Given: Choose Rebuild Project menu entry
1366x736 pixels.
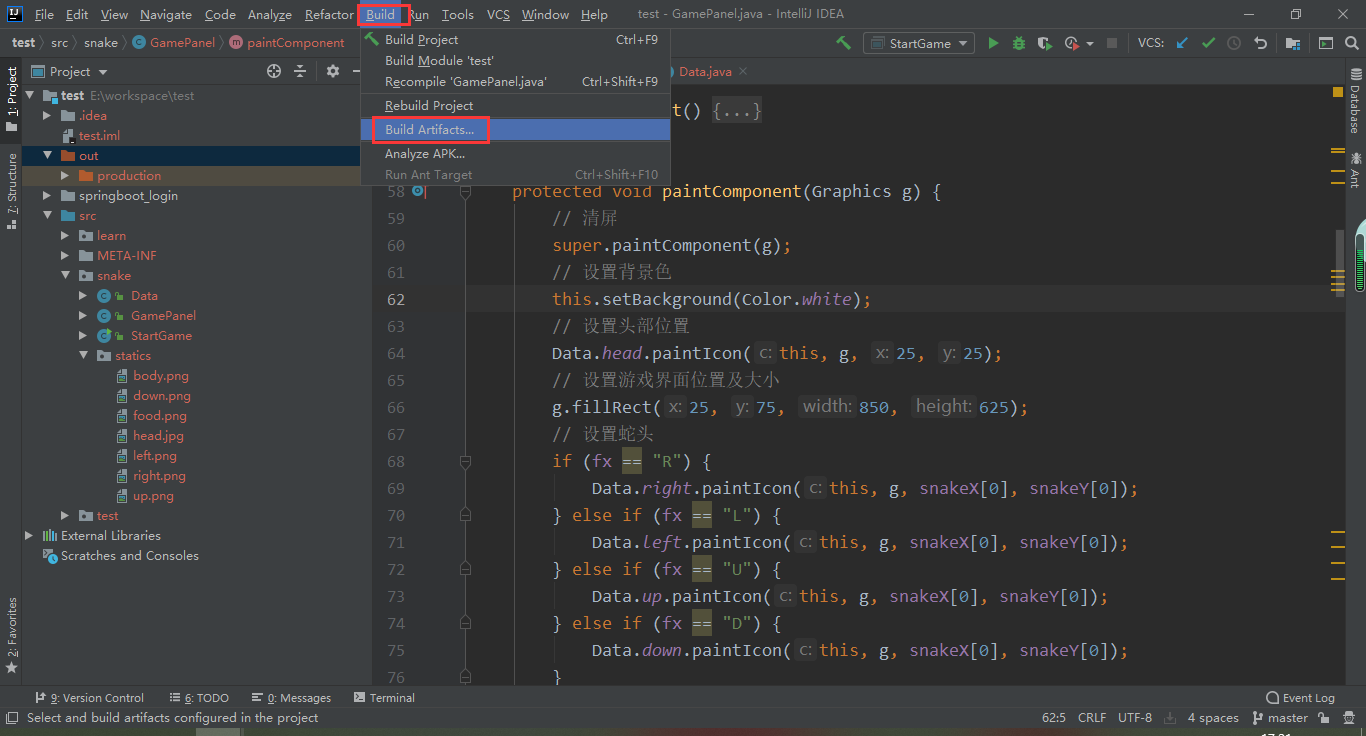Looking at the screenshot, I should (429, 106).
